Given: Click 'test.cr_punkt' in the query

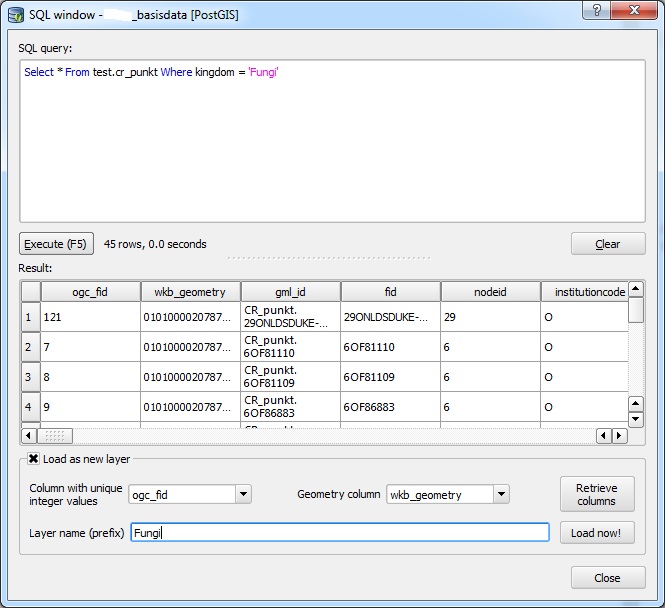Looking at the screenshot, I should coord(125,73).
